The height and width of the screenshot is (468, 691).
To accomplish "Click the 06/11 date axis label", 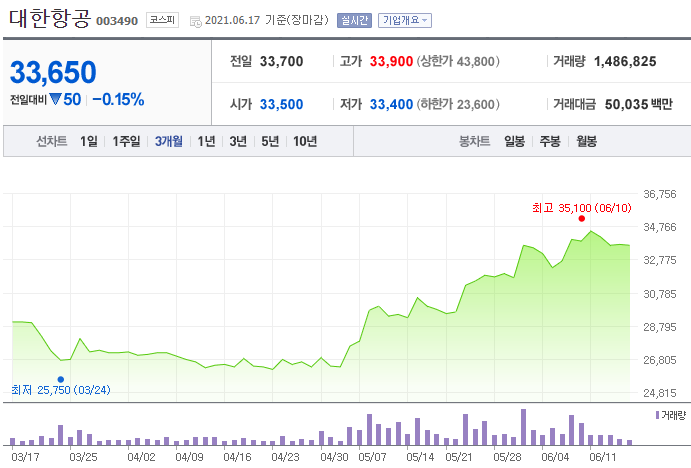I will (x=603, y=457).
